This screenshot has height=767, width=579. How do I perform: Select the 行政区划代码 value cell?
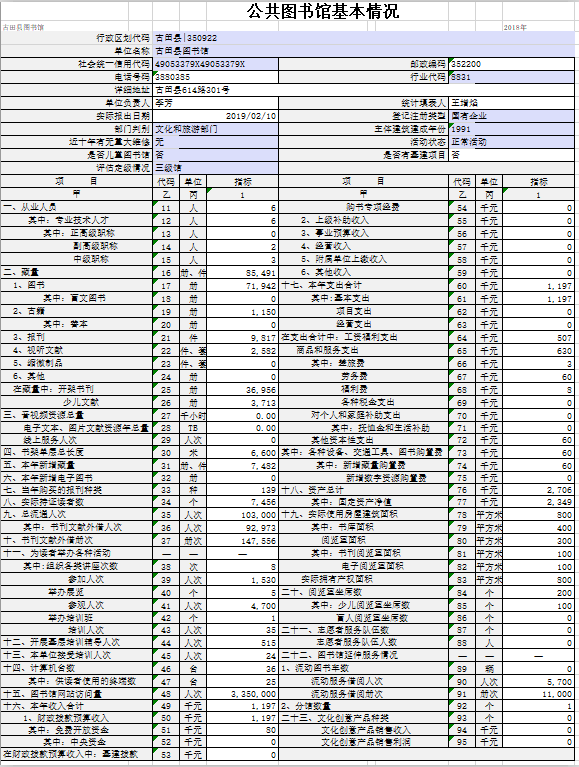364,38
